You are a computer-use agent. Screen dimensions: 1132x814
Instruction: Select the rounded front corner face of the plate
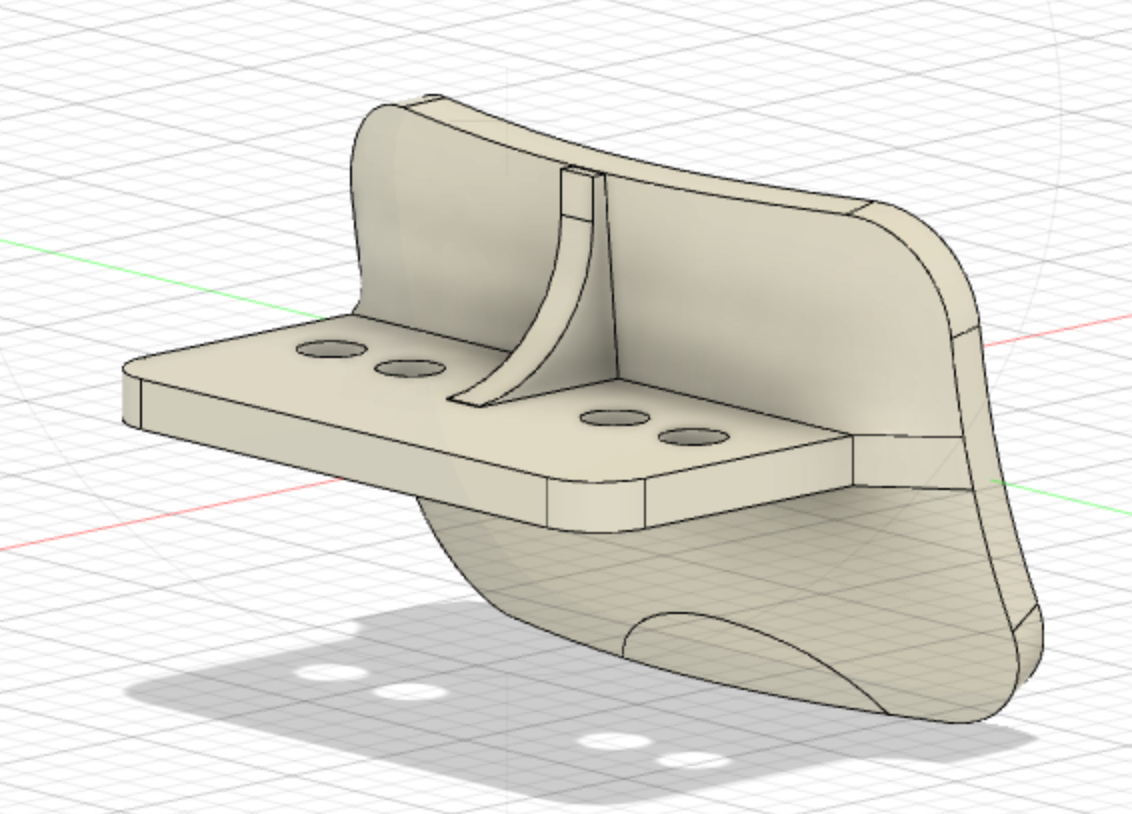(596, 505)
